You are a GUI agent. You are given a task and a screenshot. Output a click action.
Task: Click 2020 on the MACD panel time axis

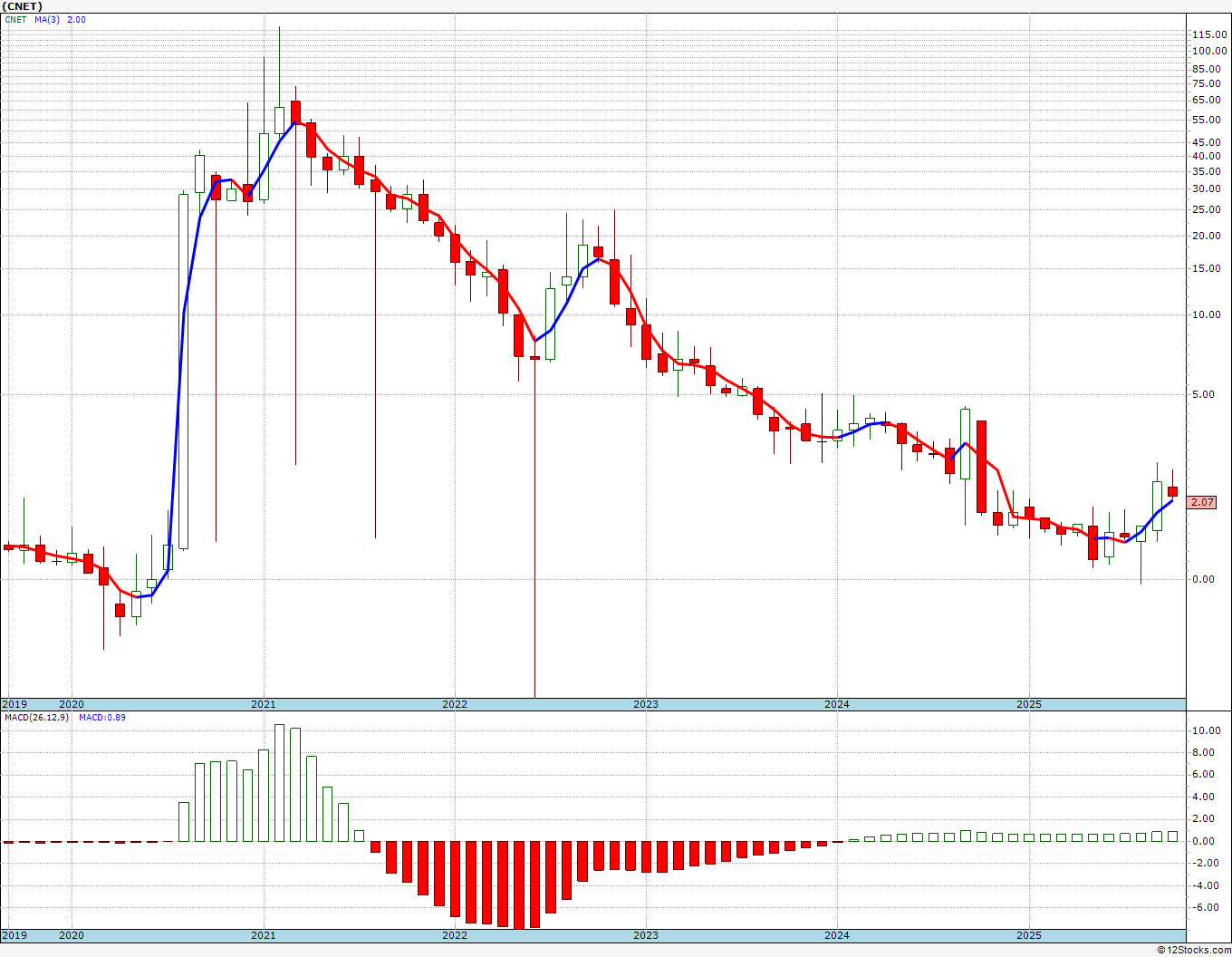tap(72, 935)
